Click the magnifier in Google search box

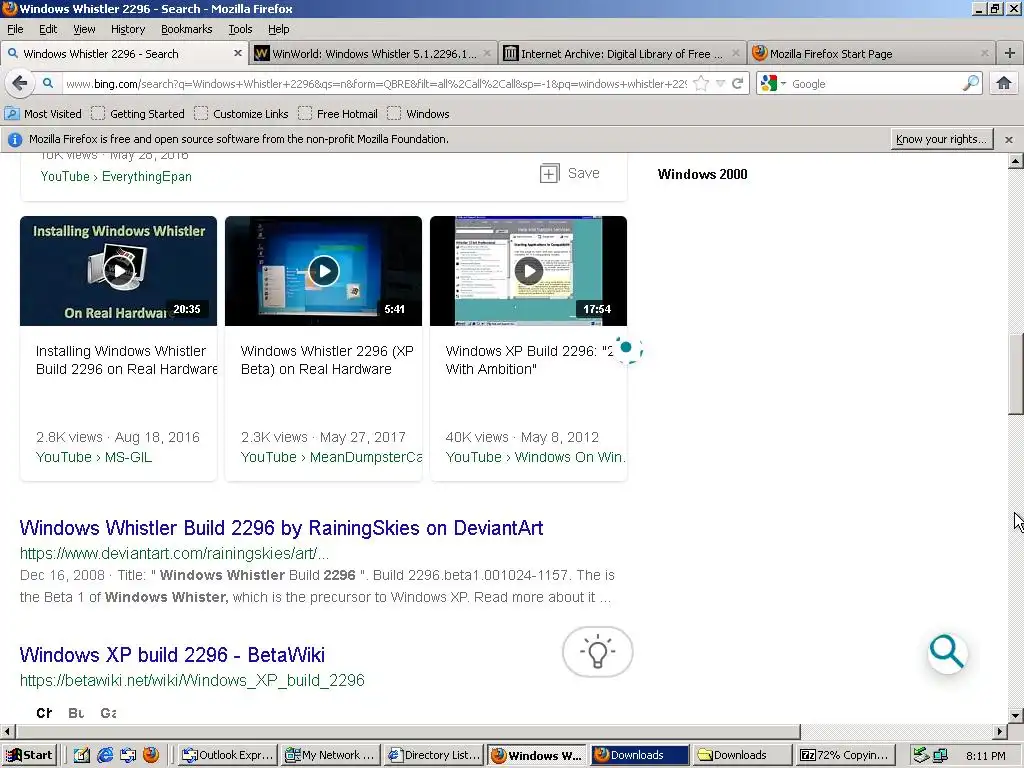pos(970,84)
